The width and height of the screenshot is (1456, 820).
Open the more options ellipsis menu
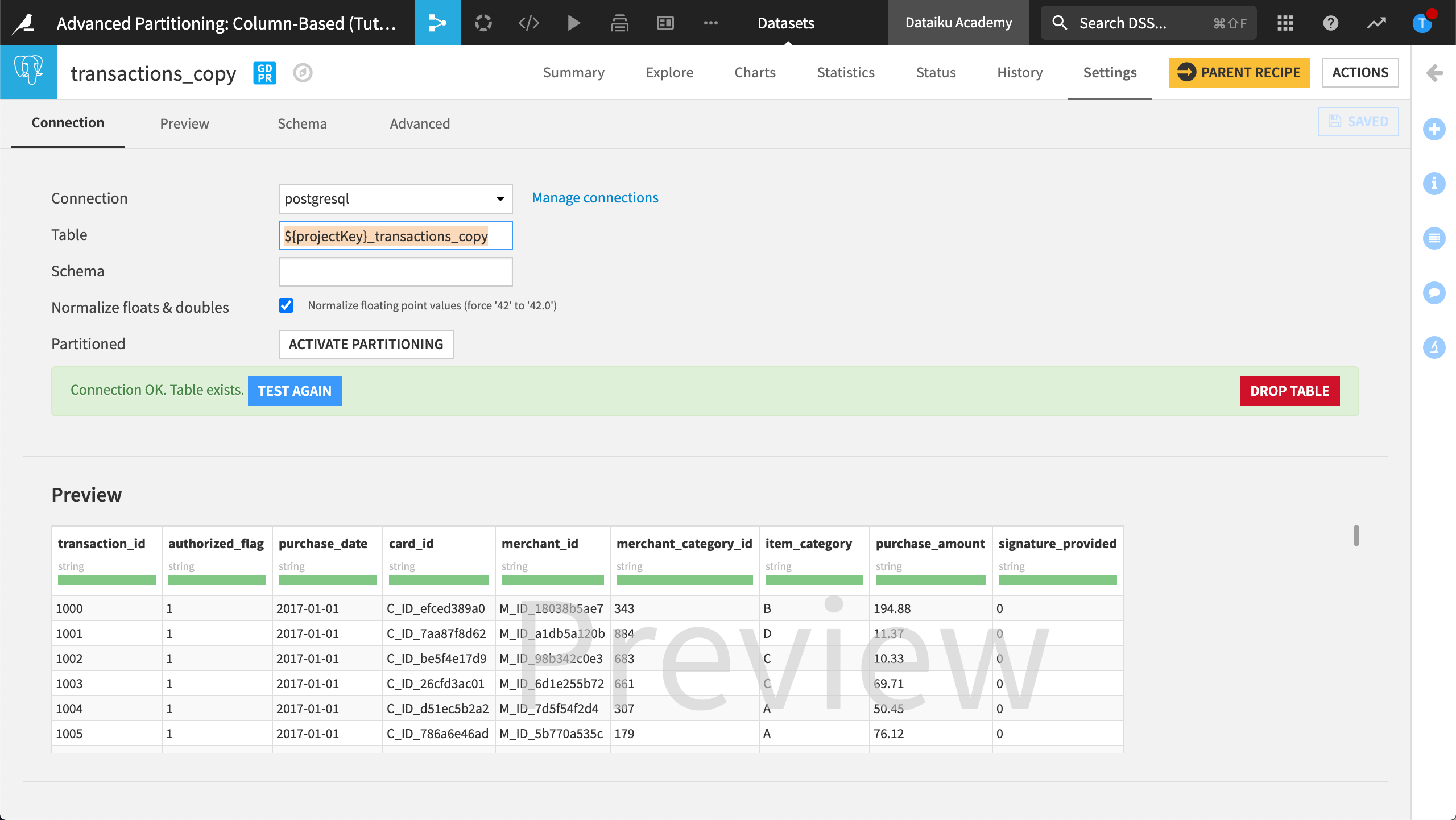711,23
